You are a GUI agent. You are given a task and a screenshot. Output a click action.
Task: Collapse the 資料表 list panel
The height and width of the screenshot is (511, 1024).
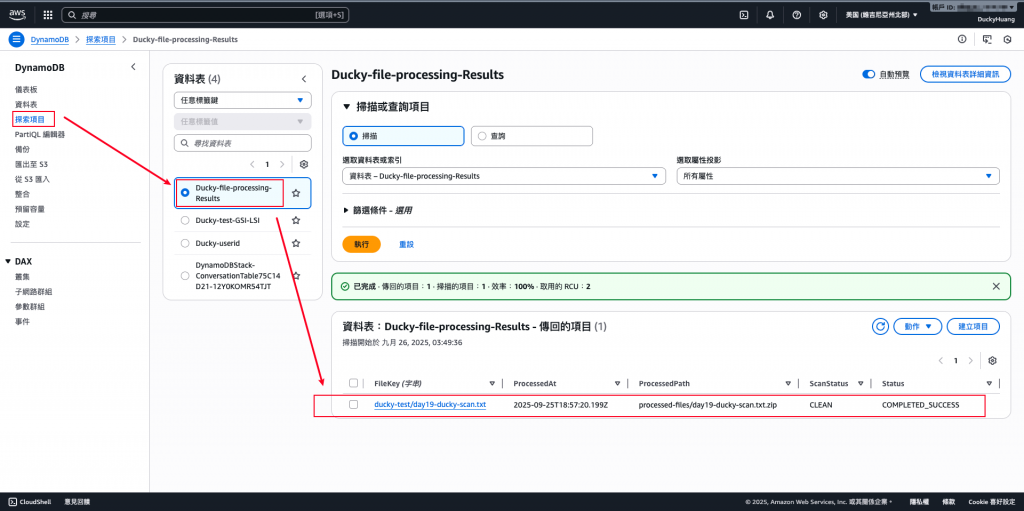(304, 79)
